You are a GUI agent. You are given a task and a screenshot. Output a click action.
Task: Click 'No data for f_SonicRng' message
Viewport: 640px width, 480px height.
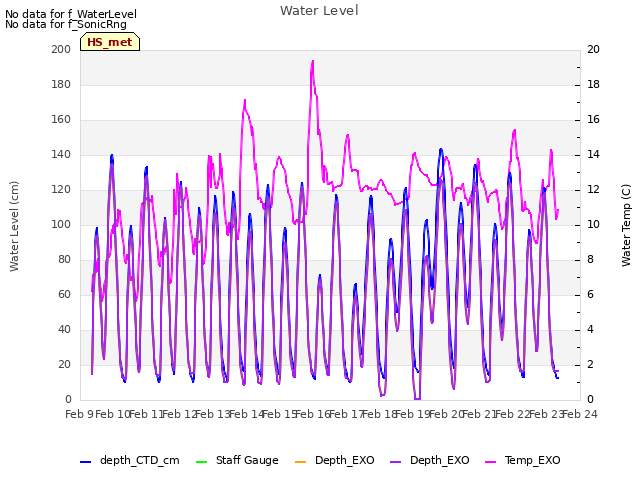tap(66, 24)
